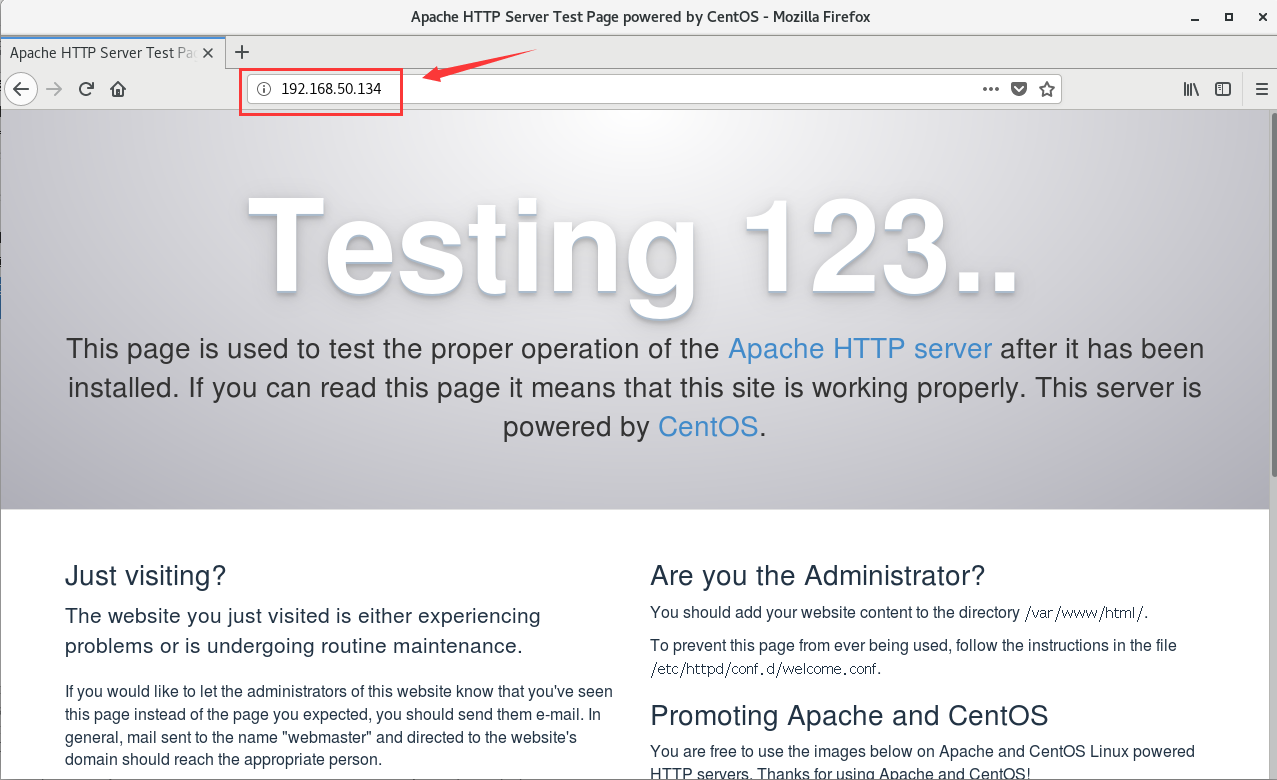Follow the Apache HTTP server link
The height and width of the screenshot is (780, 1277).
pos(860,349)
